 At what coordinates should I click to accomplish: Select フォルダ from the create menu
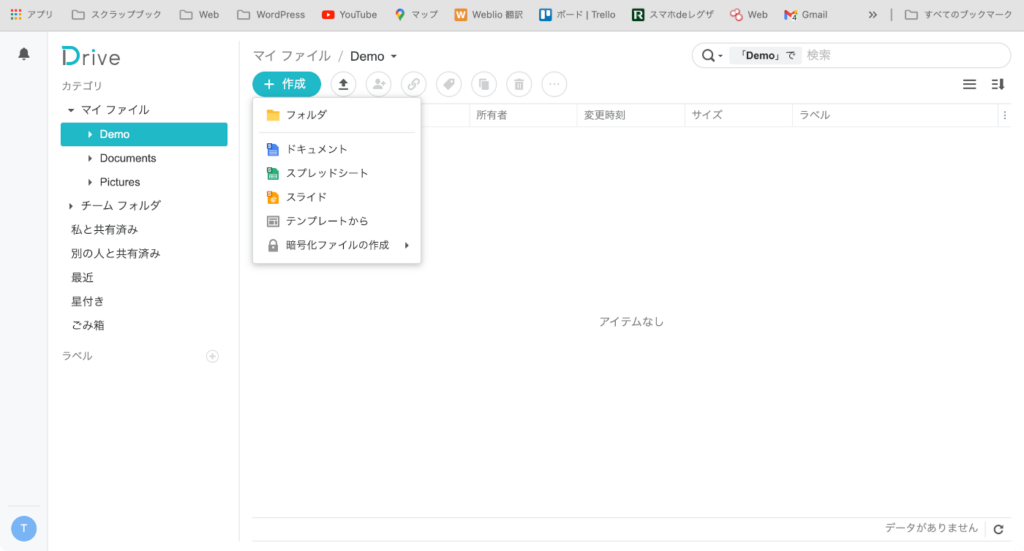pyautogui.click(x=306, y=115)
